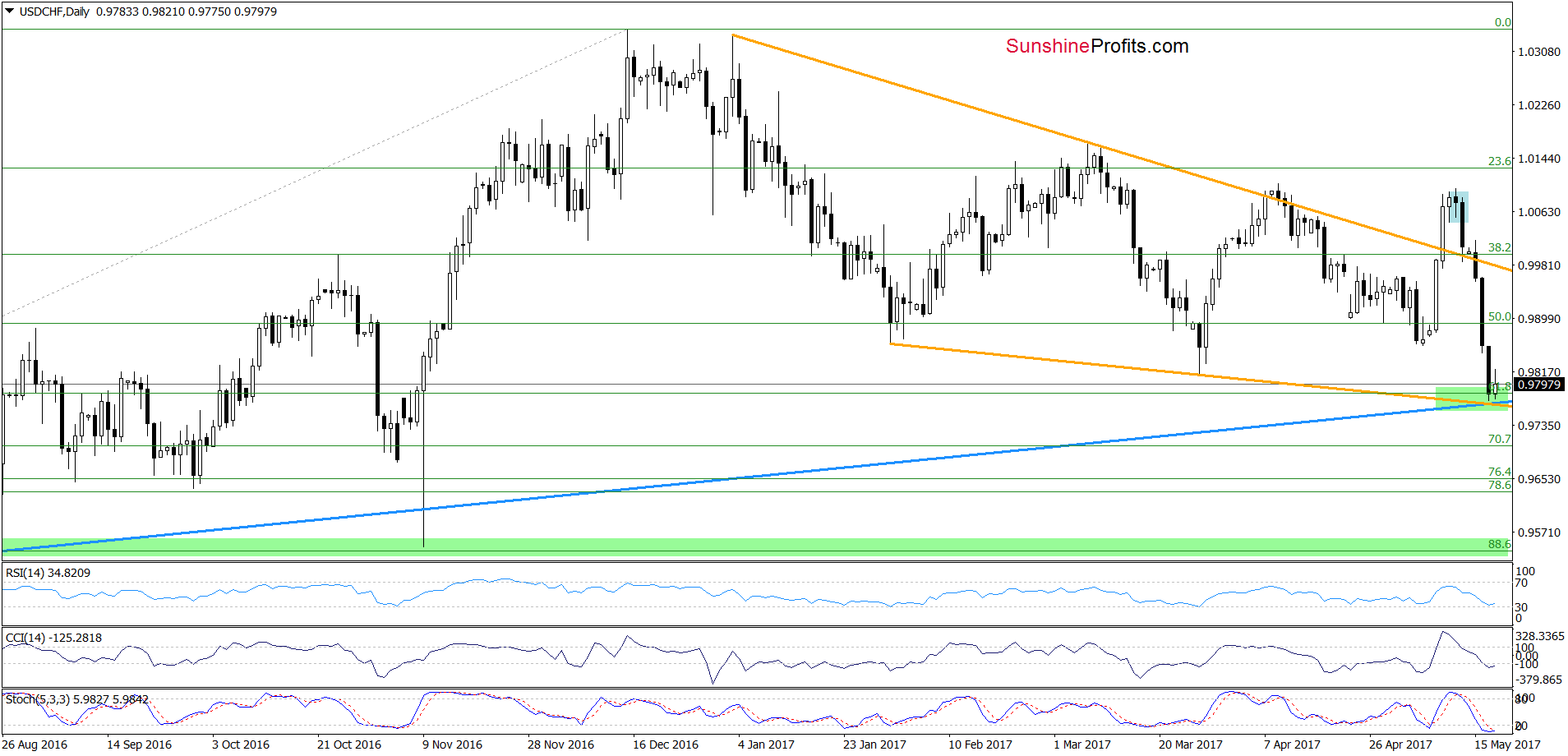Click the Stoch(5,3,3) indicator label
1568x756 pixels.
click(x=77, y=699)
